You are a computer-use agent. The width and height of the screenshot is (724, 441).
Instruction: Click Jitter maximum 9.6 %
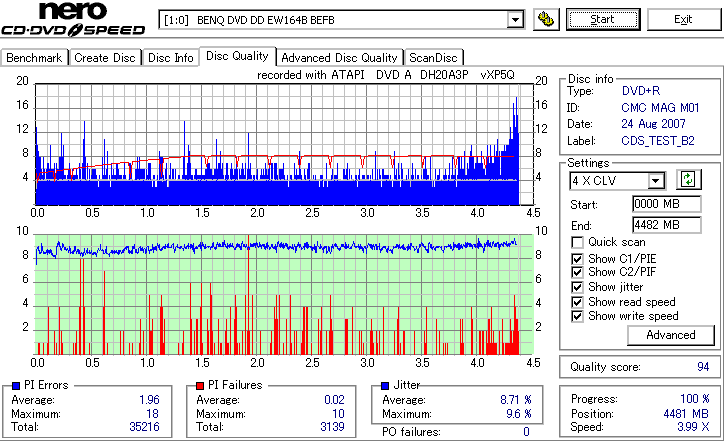coord(519,414)
